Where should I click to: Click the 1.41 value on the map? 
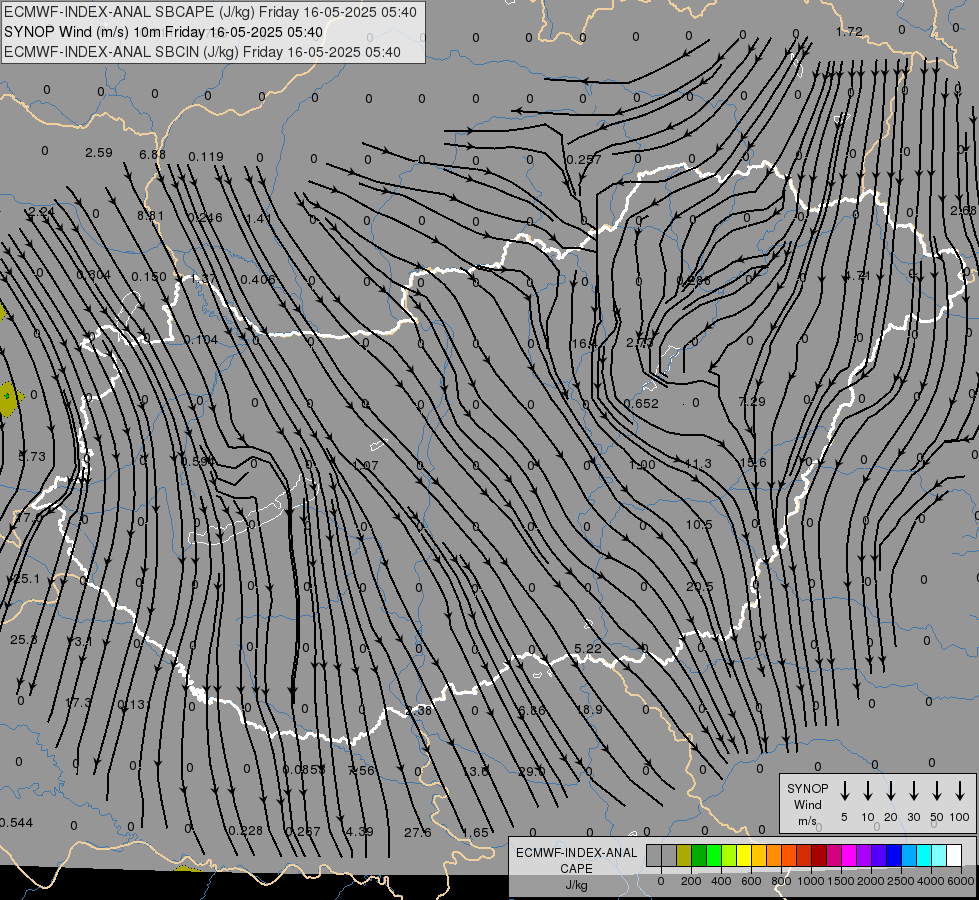pos(258,218)
